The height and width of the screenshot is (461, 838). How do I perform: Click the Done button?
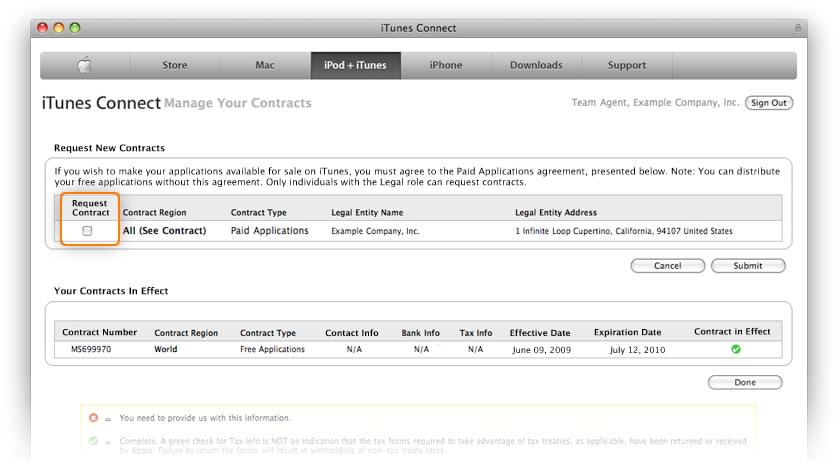tap(745, 382)
